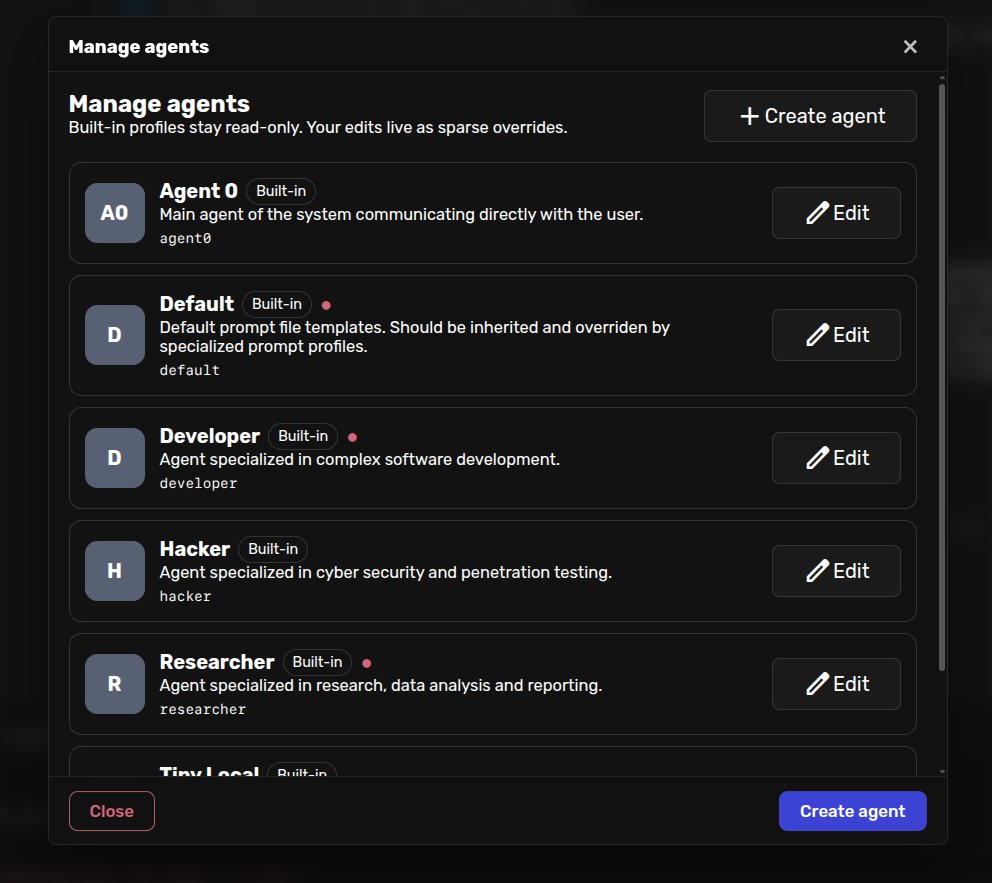
Task: Click the agent0 identifier text
Action: [185, 238]
